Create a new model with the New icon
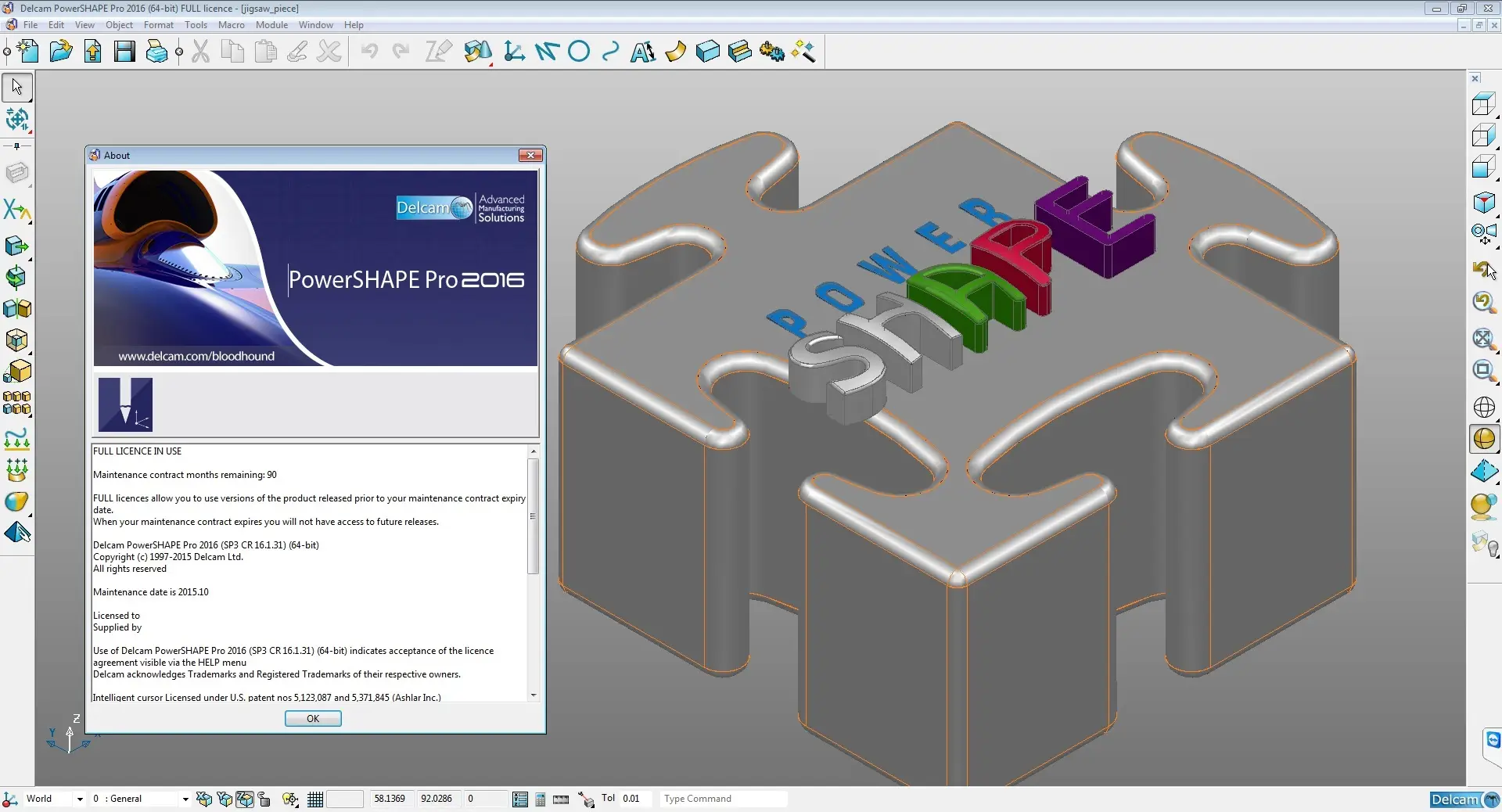Screen dimensions: 1502x812 [28, 52]
